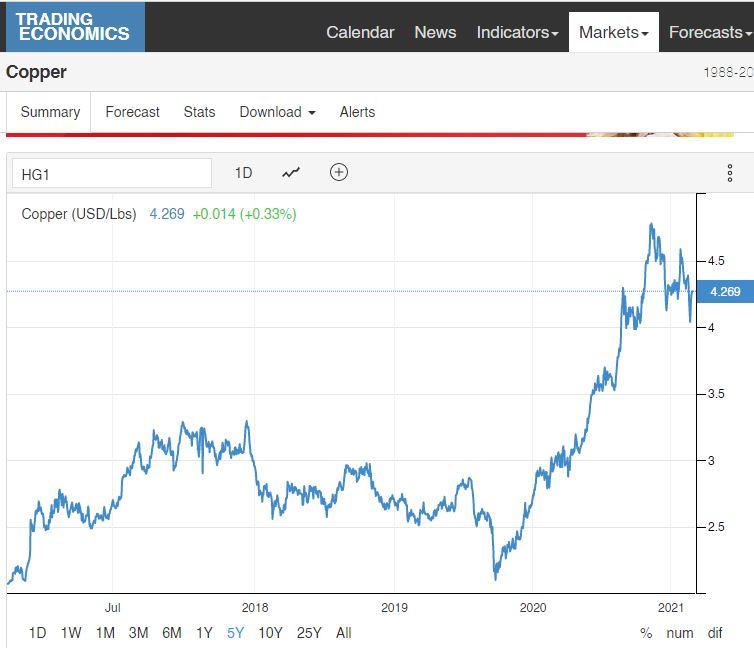Set chart range to 6M
Viewport: 754px width, 648px height.
172,633
